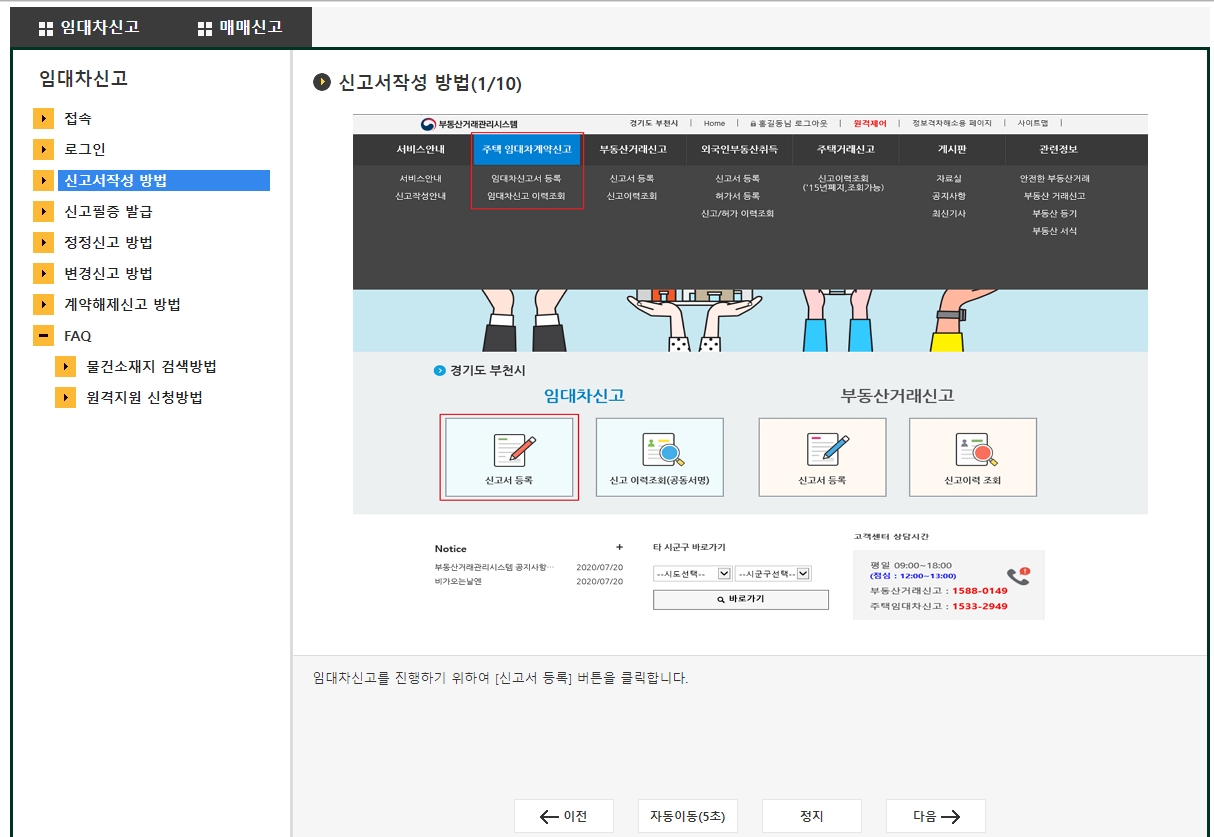
Task: Click the 관련정보 menu item
Action: (1058, 149)
